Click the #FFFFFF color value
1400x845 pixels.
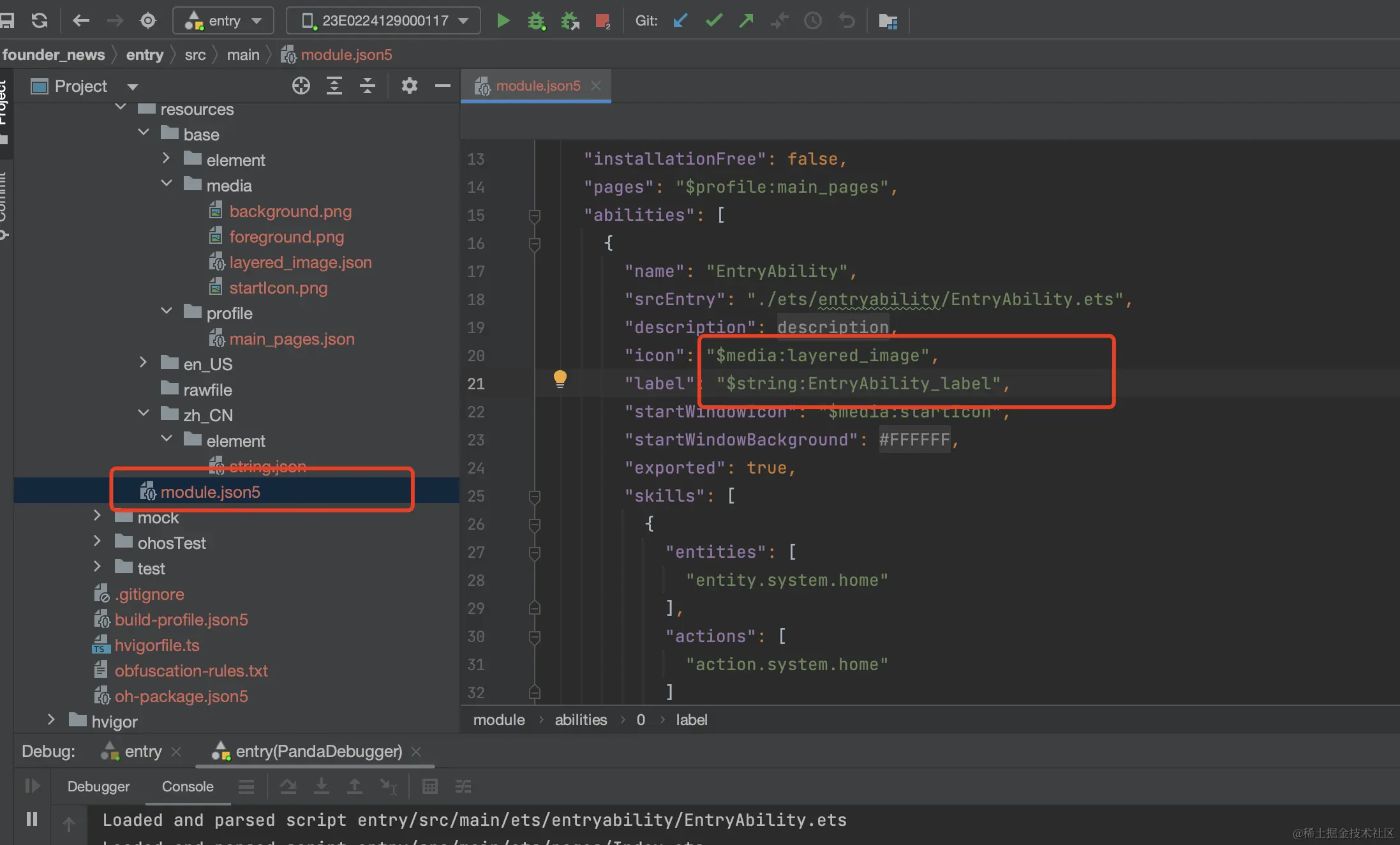click(x=914, y=440)
